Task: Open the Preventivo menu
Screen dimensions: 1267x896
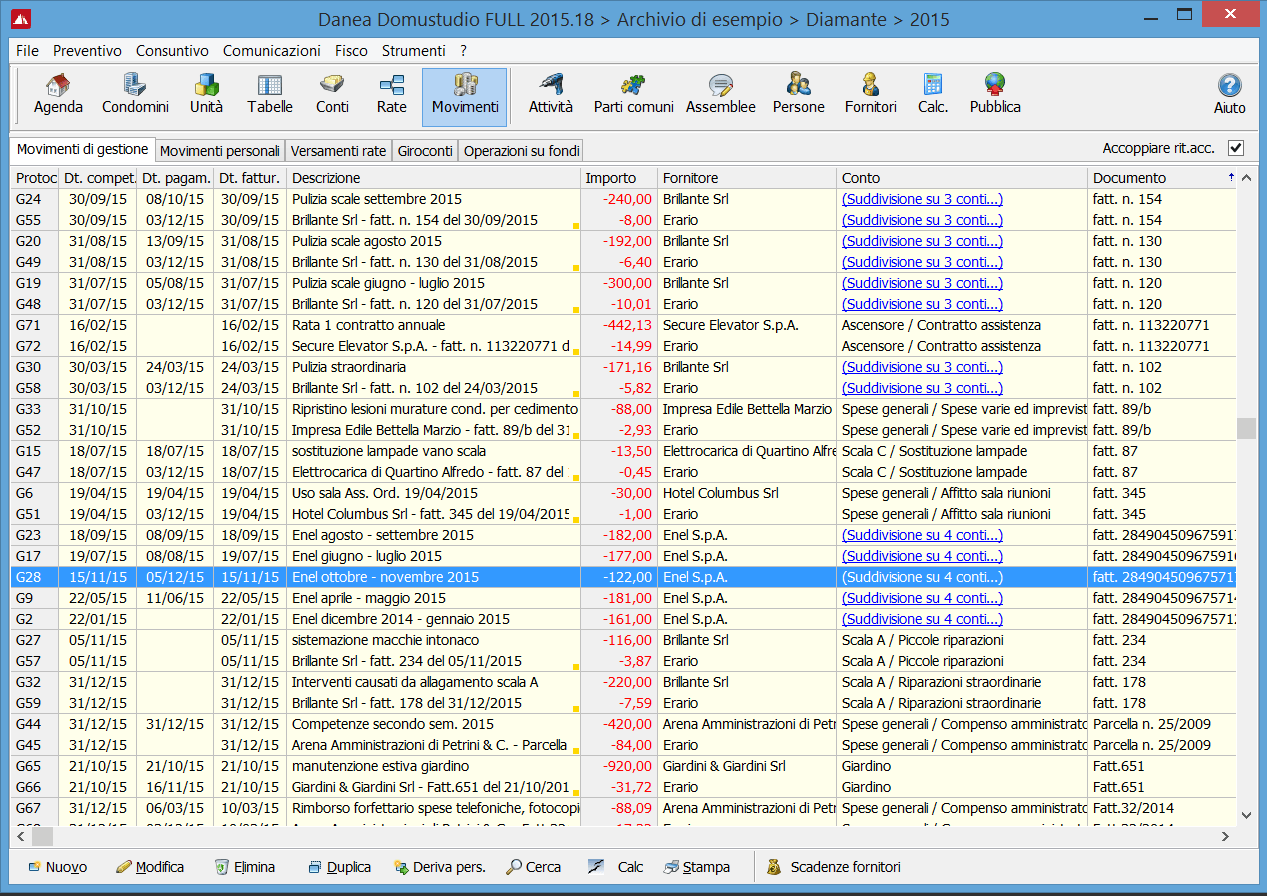Action: [87, 50]
